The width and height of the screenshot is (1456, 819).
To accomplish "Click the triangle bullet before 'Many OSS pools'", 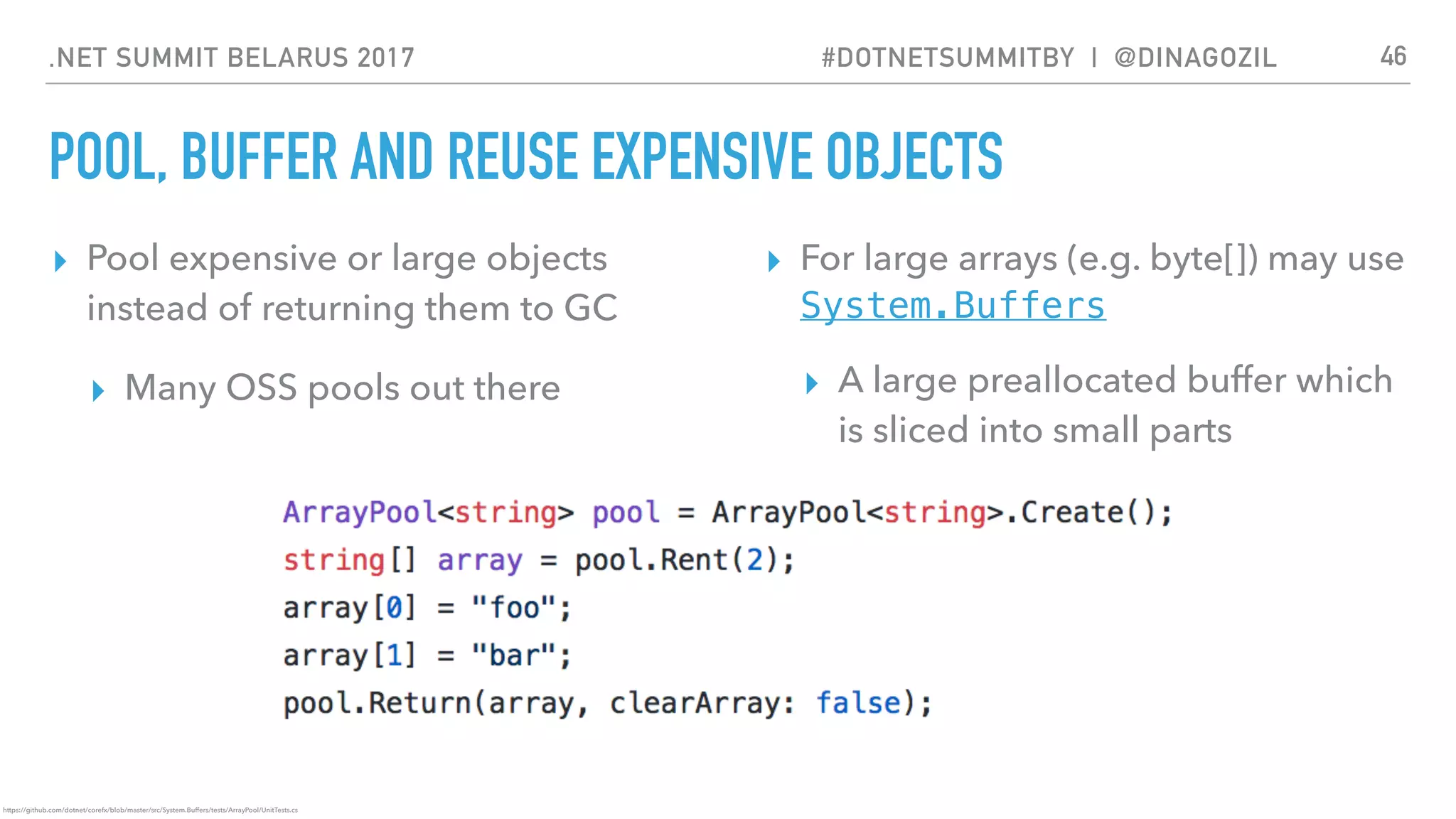I will pos(98,391).
